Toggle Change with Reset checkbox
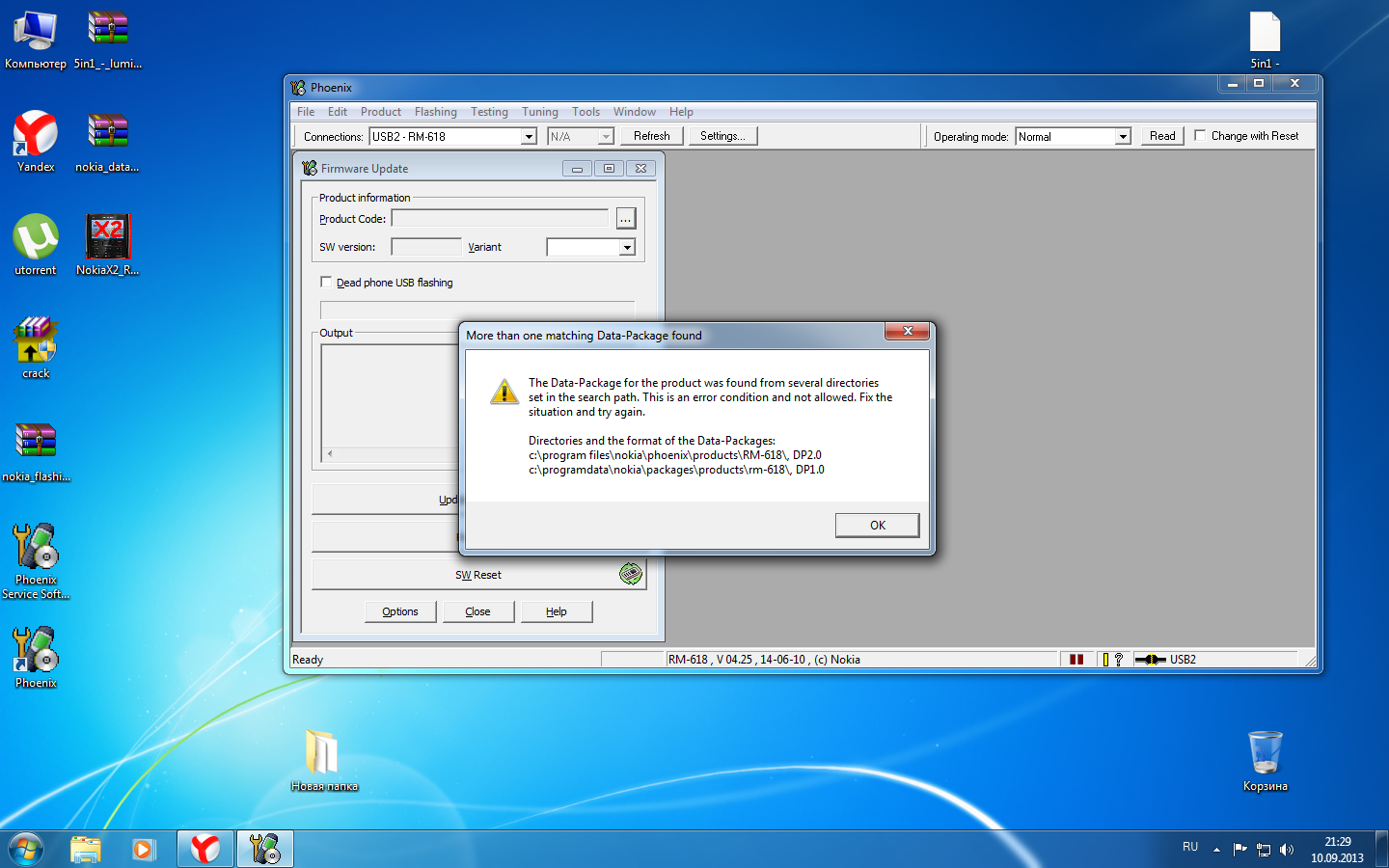This screenshot has height=868, width=1389. [x=1200, y=136]
